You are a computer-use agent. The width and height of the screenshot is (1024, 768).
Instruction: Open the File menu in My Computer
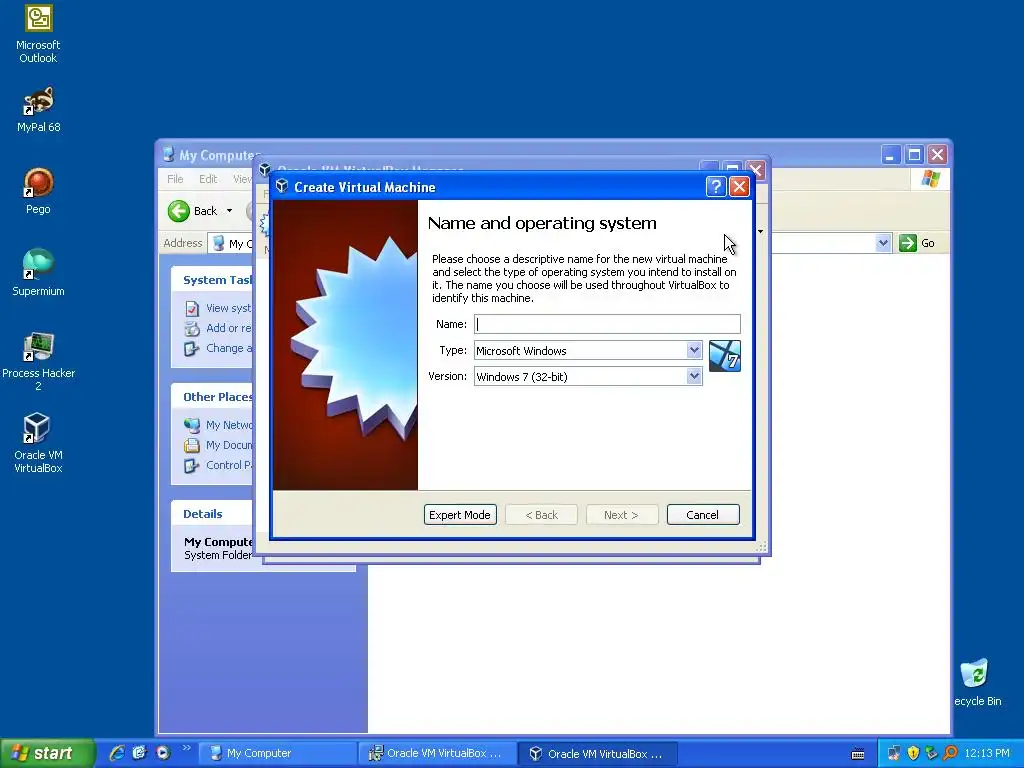point(175,179)
